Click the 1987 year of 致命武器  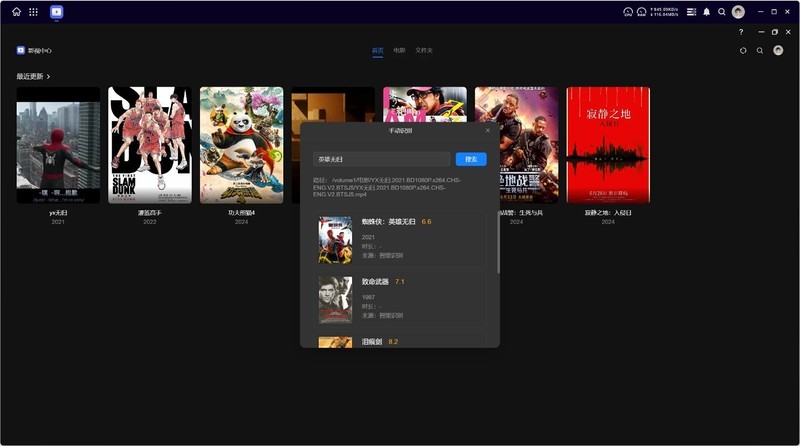click(x=368, y=297)
